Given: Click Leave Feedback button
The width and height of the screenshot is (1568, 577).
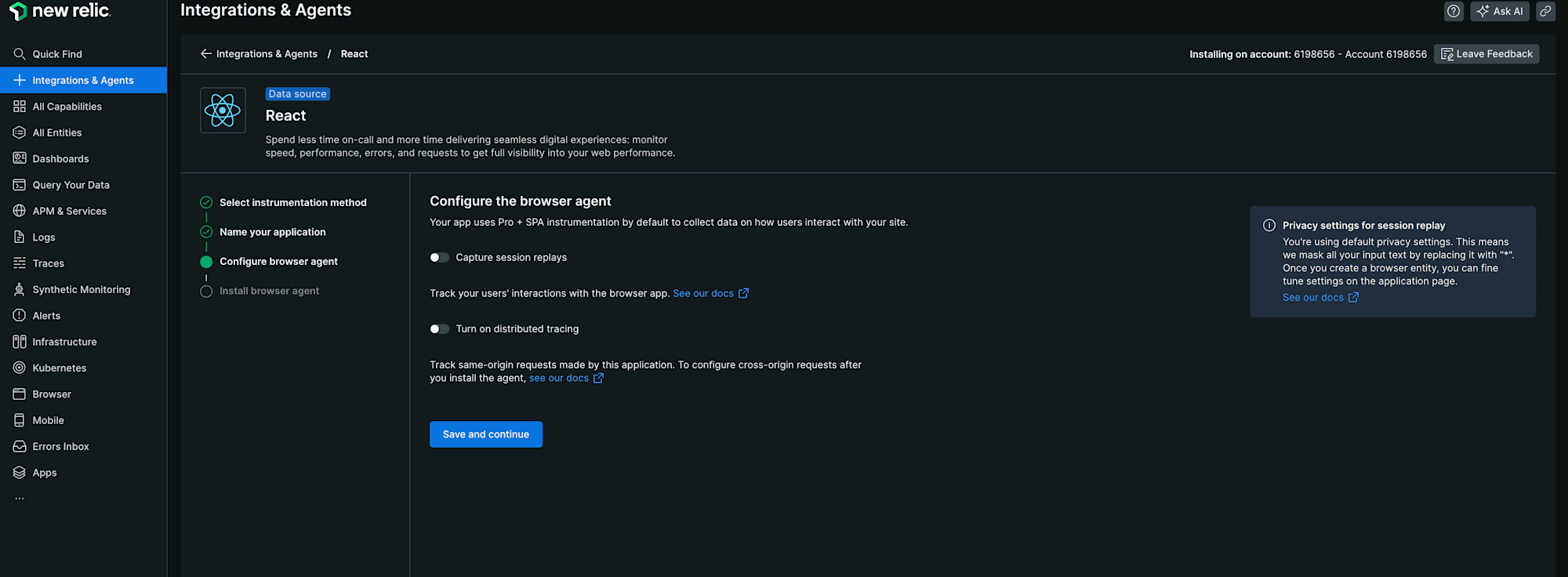Looking at the screenshot, I should pos(1486,54).
